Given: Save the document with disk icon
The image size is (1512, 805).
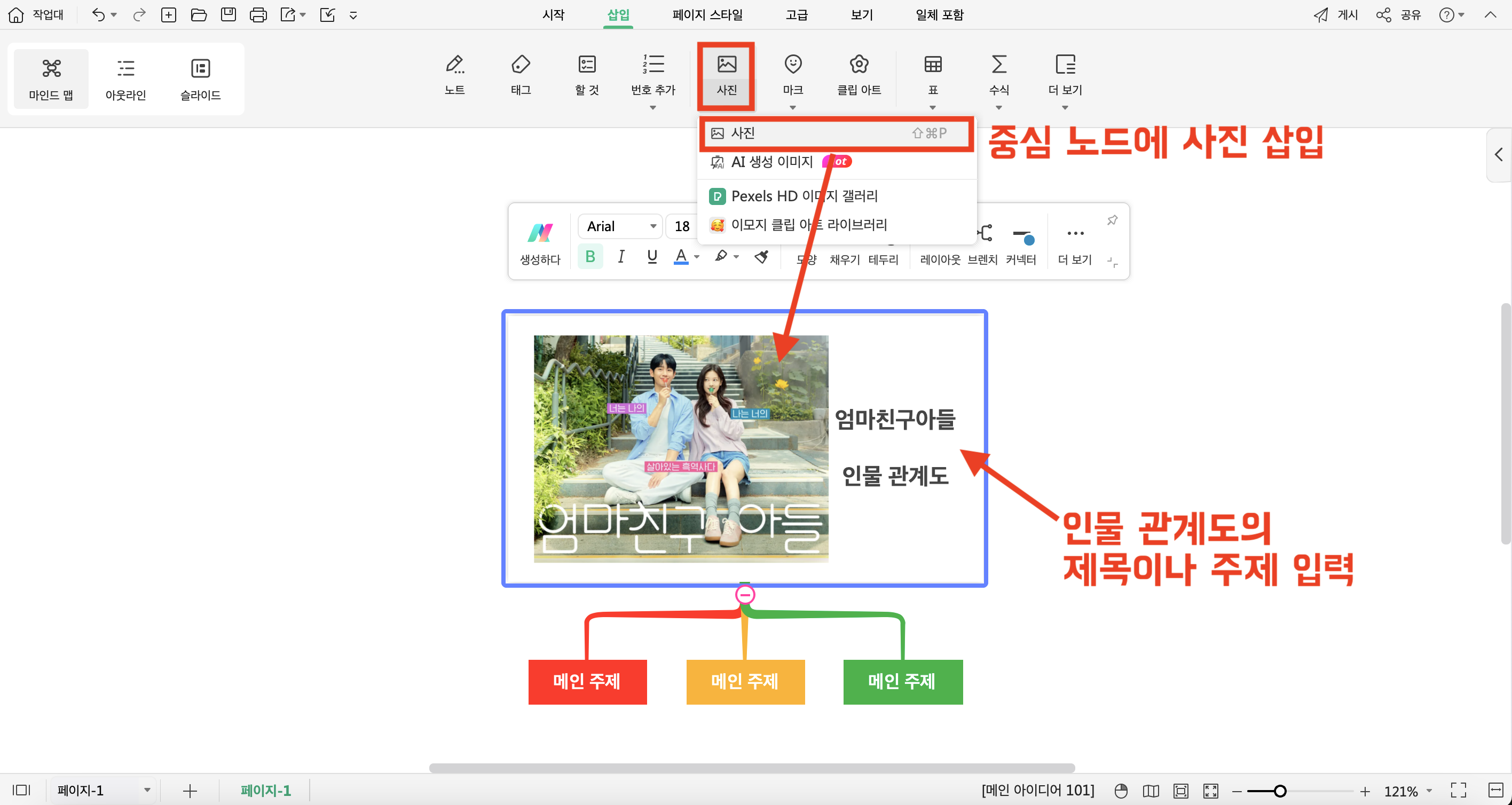Looking at the screenshot, I should pos(229,14).
